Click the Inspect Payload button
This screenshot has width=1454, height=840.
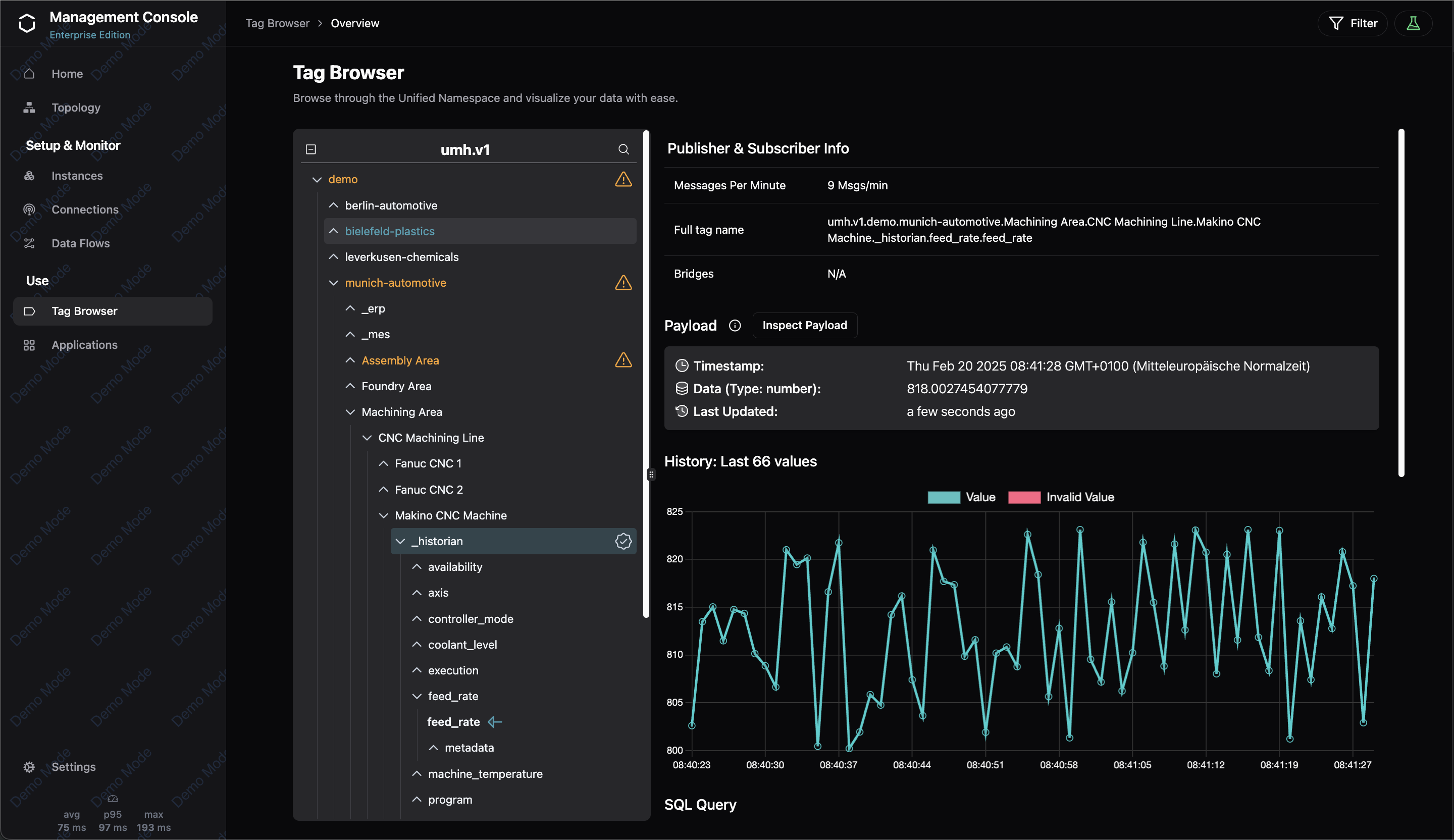(x=804, y=326)
